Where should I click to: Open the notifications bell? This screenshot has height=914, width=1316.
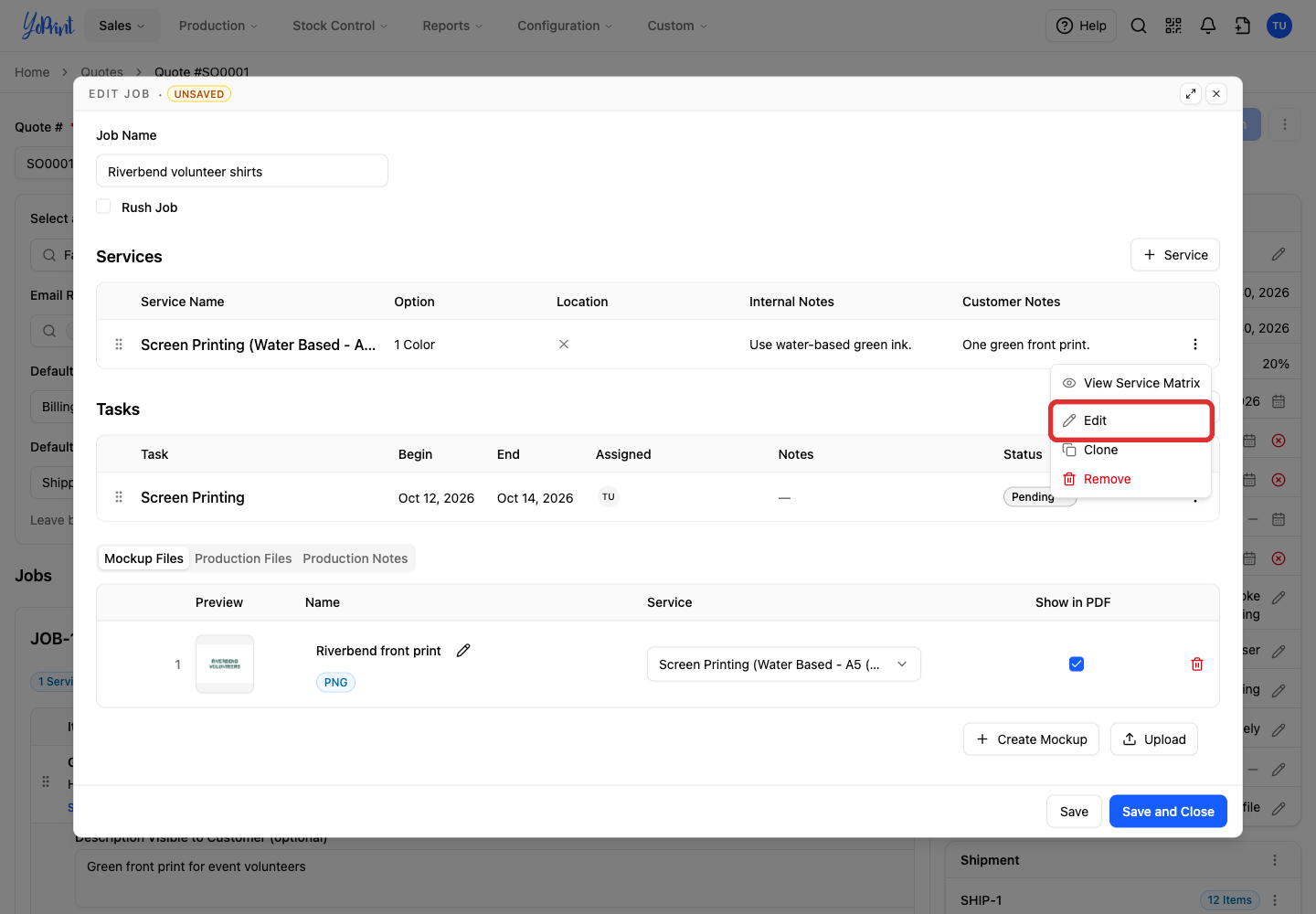(1208, 26)
